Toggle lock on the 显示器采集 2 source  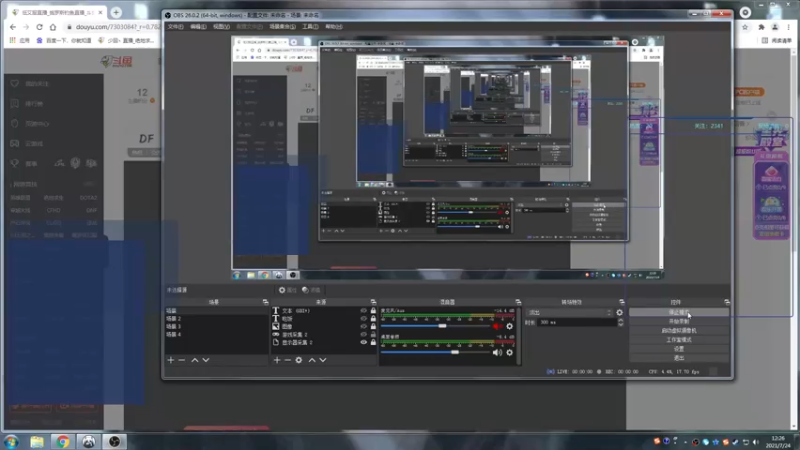coord(373,342)
